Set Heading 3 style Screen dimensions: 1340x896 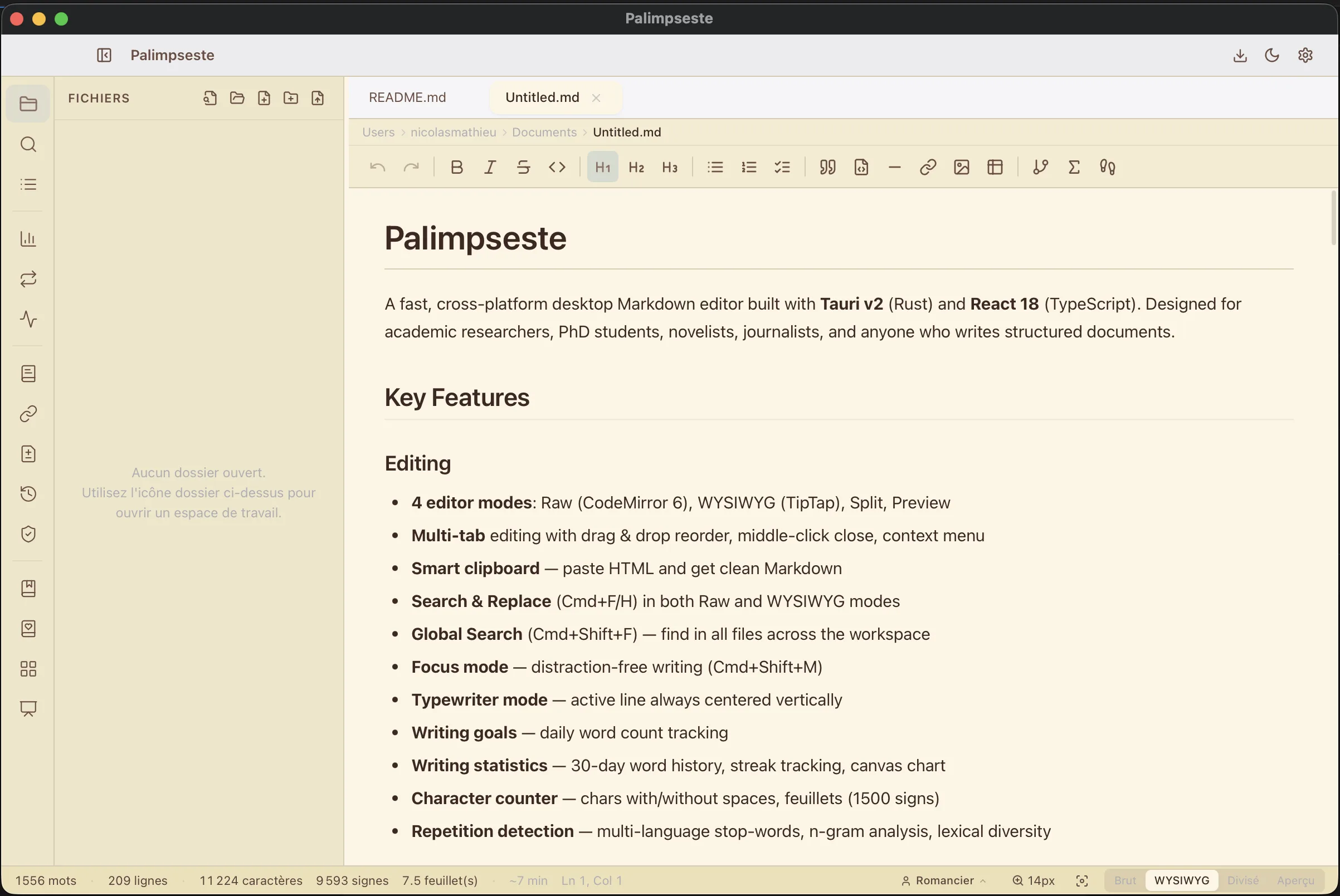tap(669, 168)
